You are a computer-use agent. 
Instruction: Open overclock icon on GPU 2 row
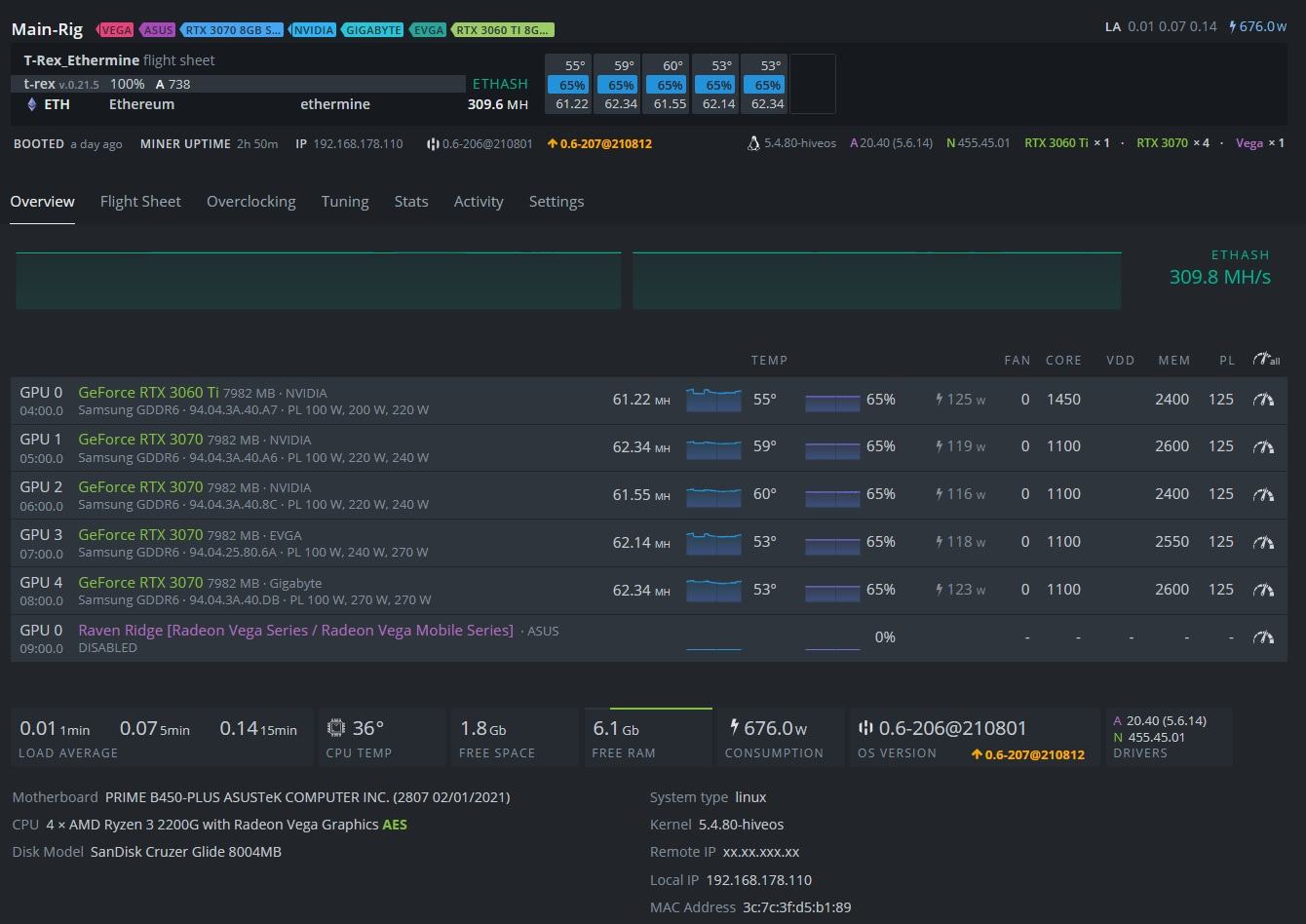point(1263,494)
